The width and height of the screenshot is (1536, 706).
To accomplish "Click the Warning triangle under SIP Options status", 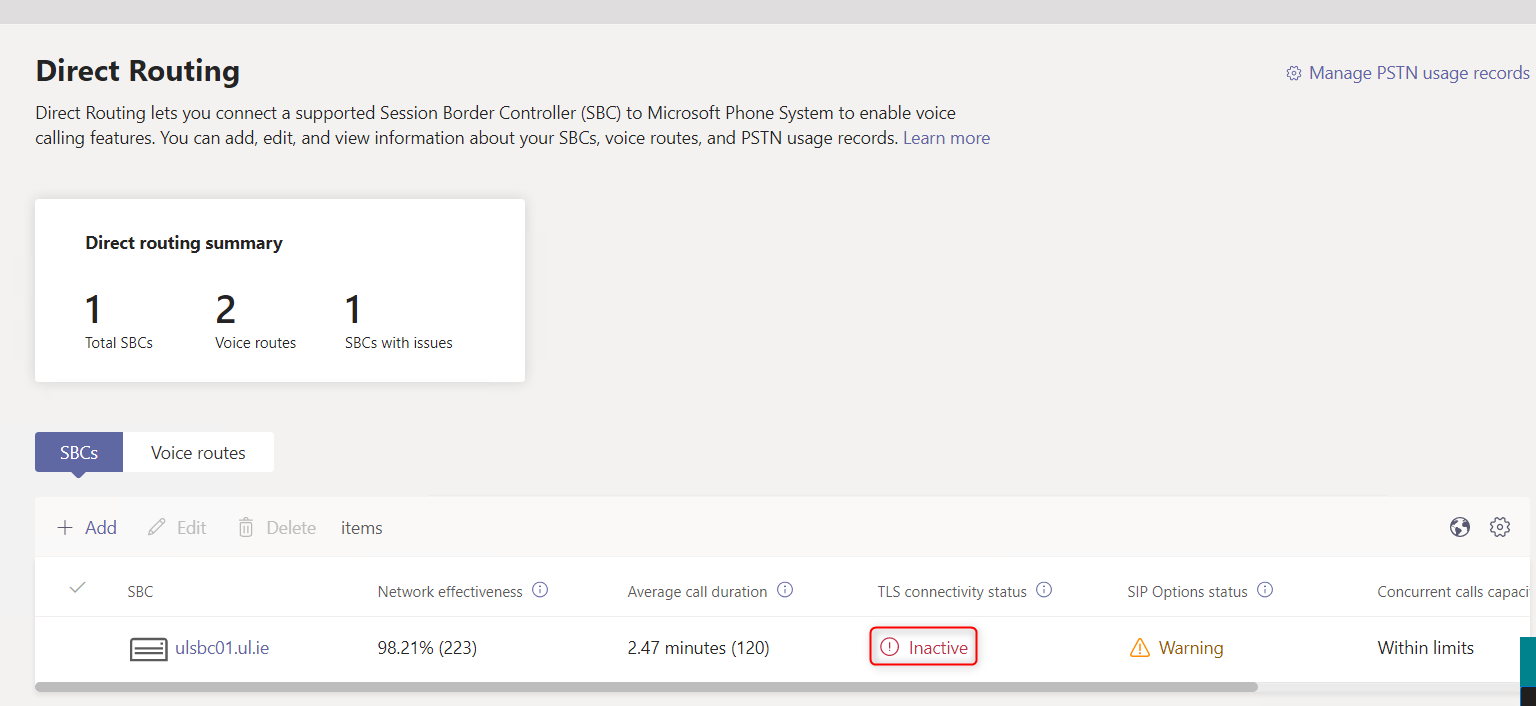I will [x=1140, y=648].
